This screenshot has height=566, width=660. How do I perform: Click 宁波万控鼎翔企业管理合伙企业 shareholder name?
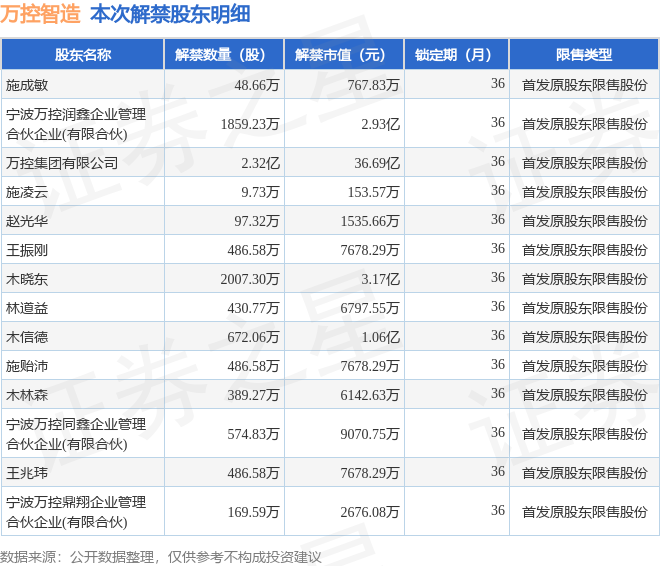pos(76,512)
